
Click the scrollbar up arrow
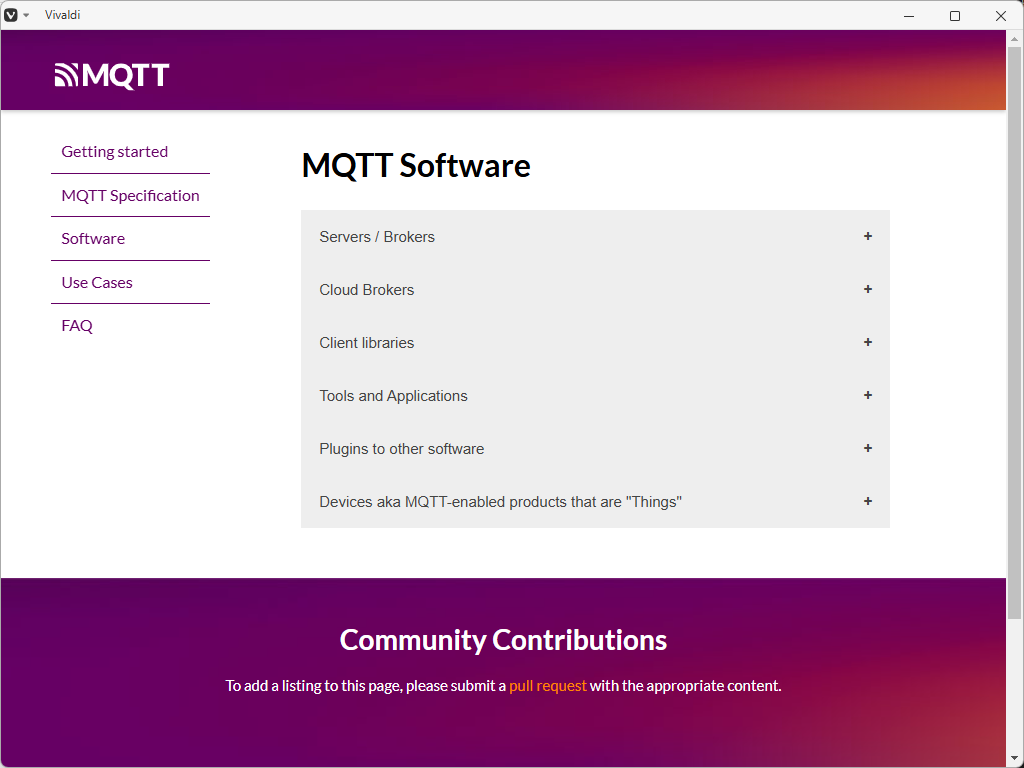pyautogui.click(x=1014, y=38)
